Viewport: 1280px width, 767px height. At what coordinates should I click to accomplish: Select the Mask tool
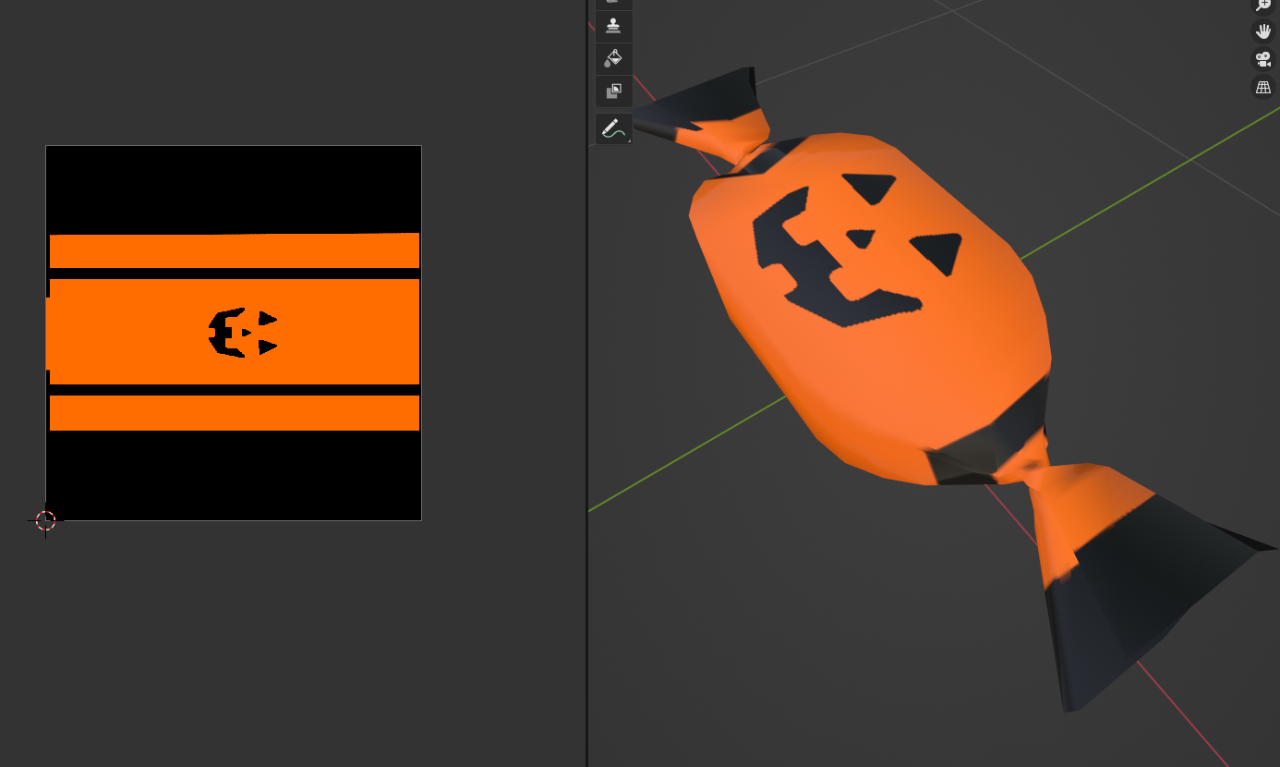614,91
